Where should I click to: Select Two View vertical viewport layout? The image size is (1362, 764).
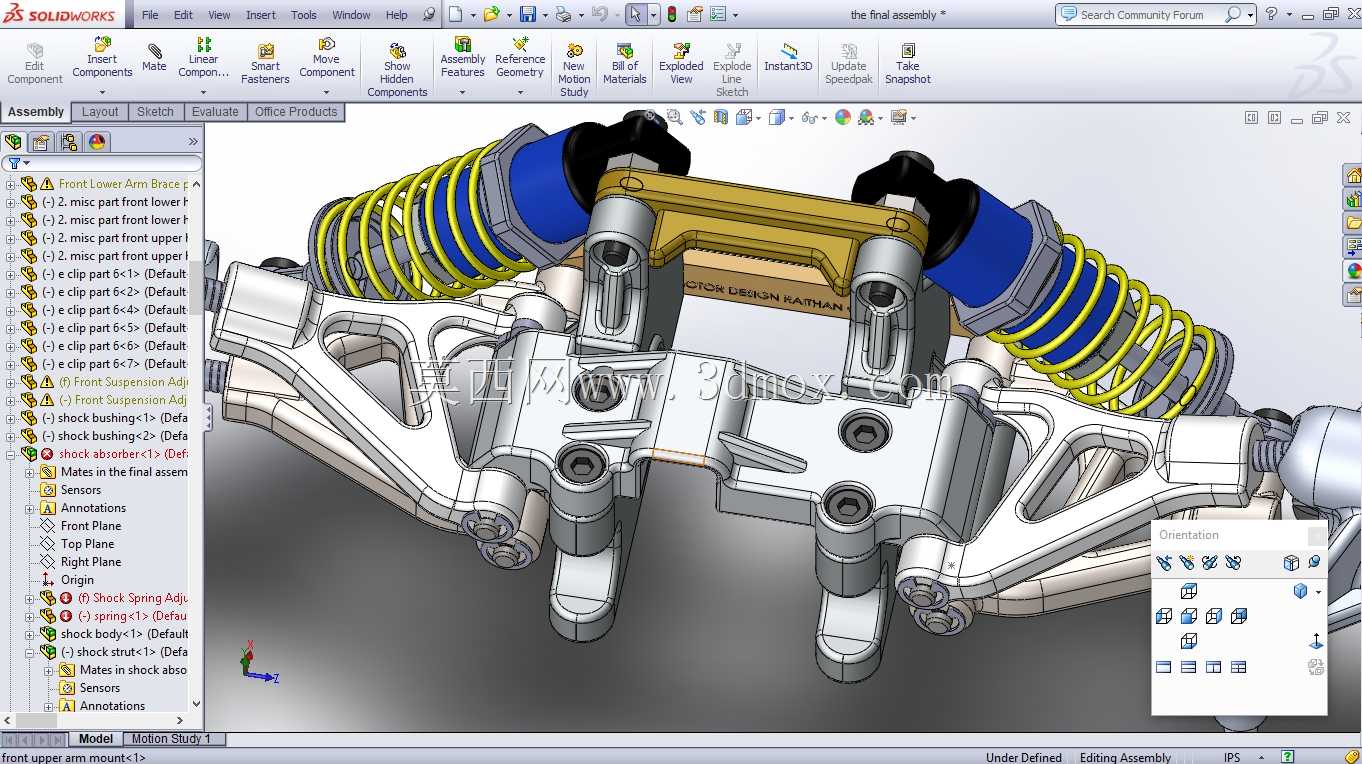click(1213, 667)
